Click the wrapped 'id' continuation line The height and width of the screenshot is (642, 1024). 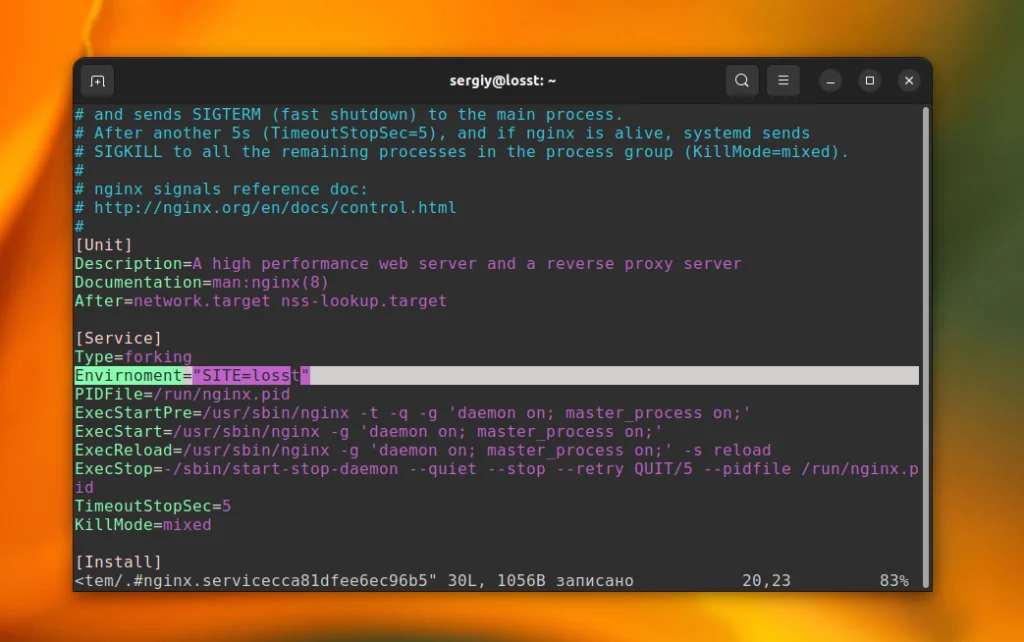tap(84, 488)
